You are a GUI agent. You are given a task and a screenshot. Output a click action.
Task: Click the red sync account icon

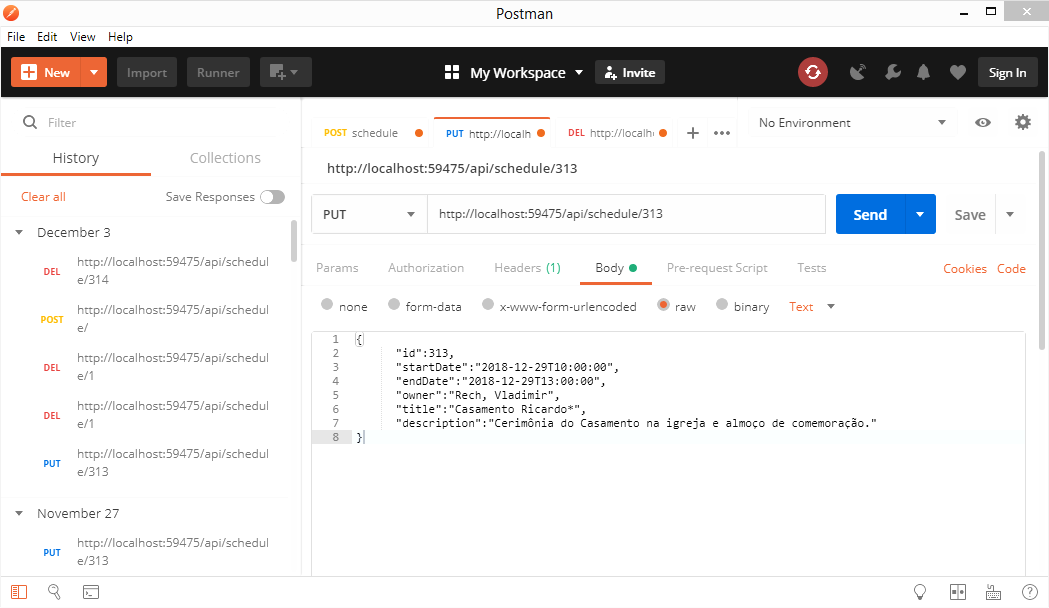(x=812, y=71)
